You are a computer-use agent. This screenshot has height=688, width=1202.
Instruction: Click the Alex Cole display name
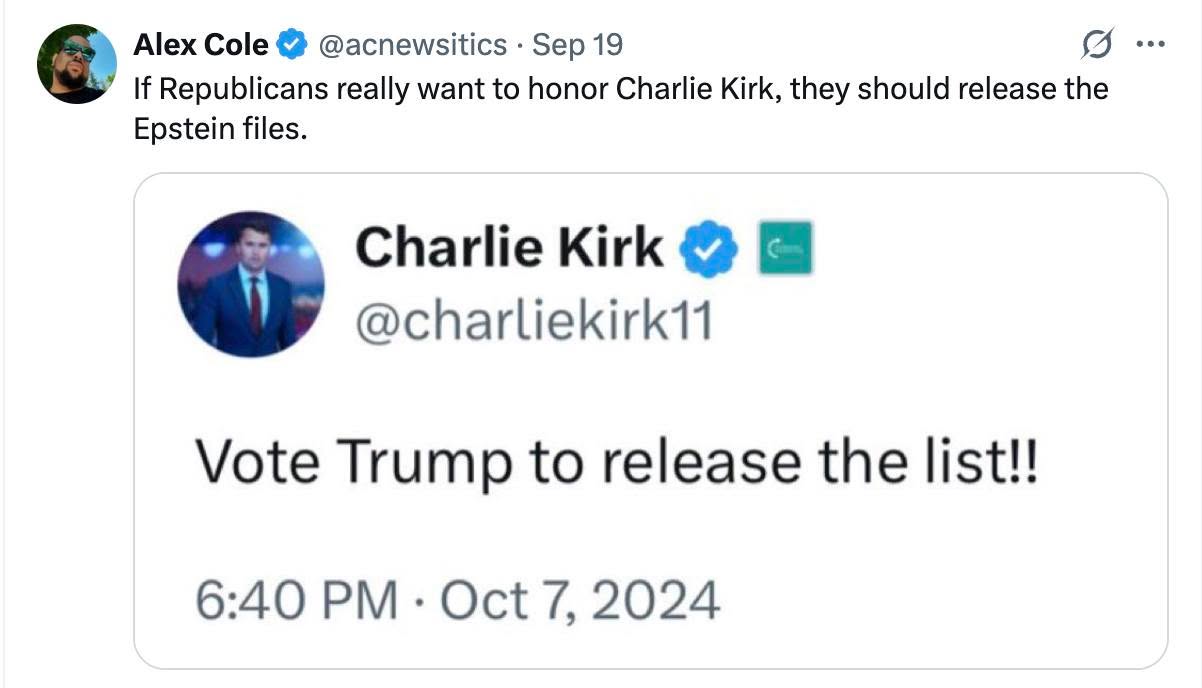(201, 45)
